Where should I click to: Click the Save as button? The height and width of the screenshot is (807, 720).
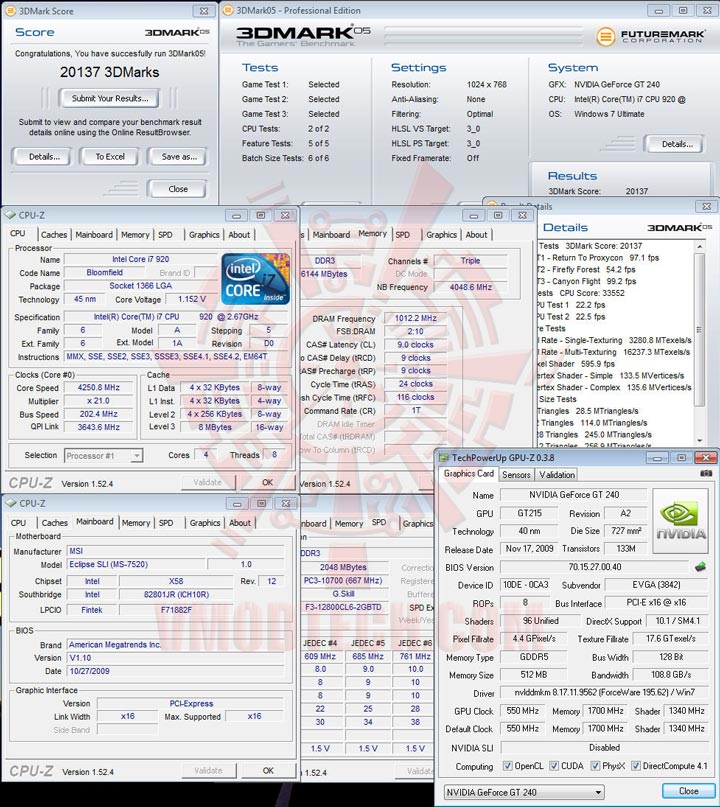(x=179, y=156)
